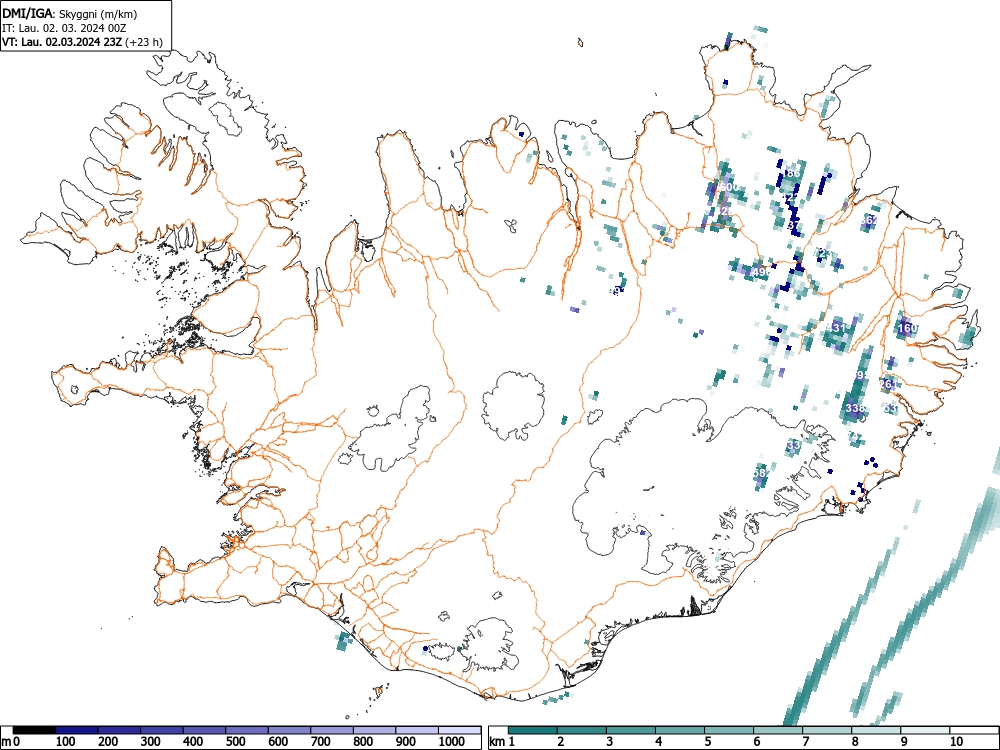1000x750 pixels.
Task: Click the '10' label in the km legend
Action: [955, 742]
